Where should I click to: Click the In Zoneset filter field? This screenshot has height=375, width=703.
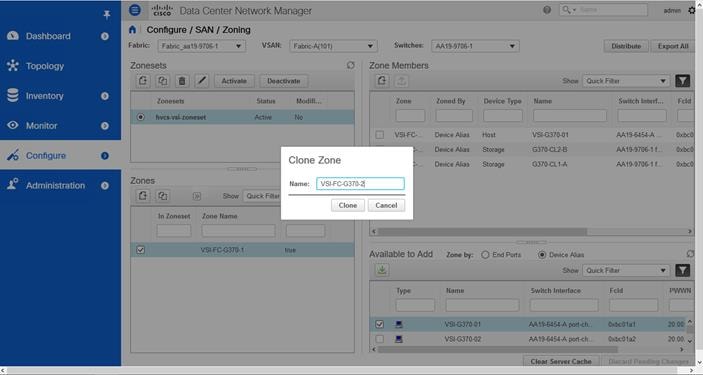(x=174, y=231)
